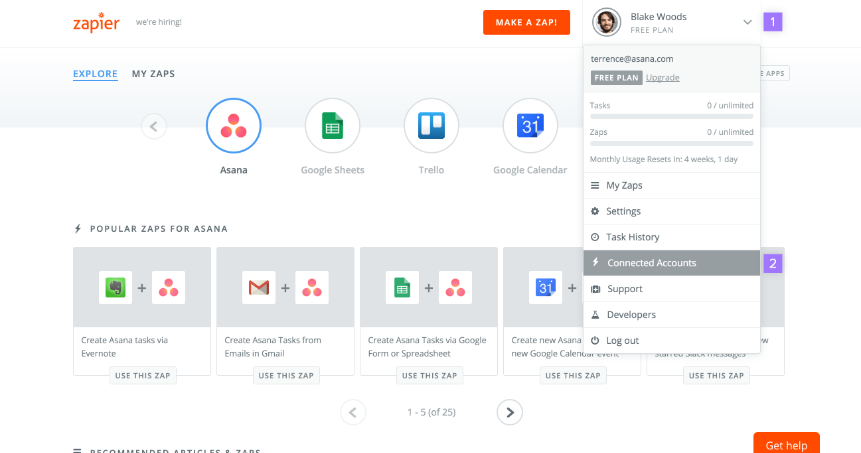The image size is (861, 453).
Task: Go to next page of popular zaps
Action: tap(510, 412)
